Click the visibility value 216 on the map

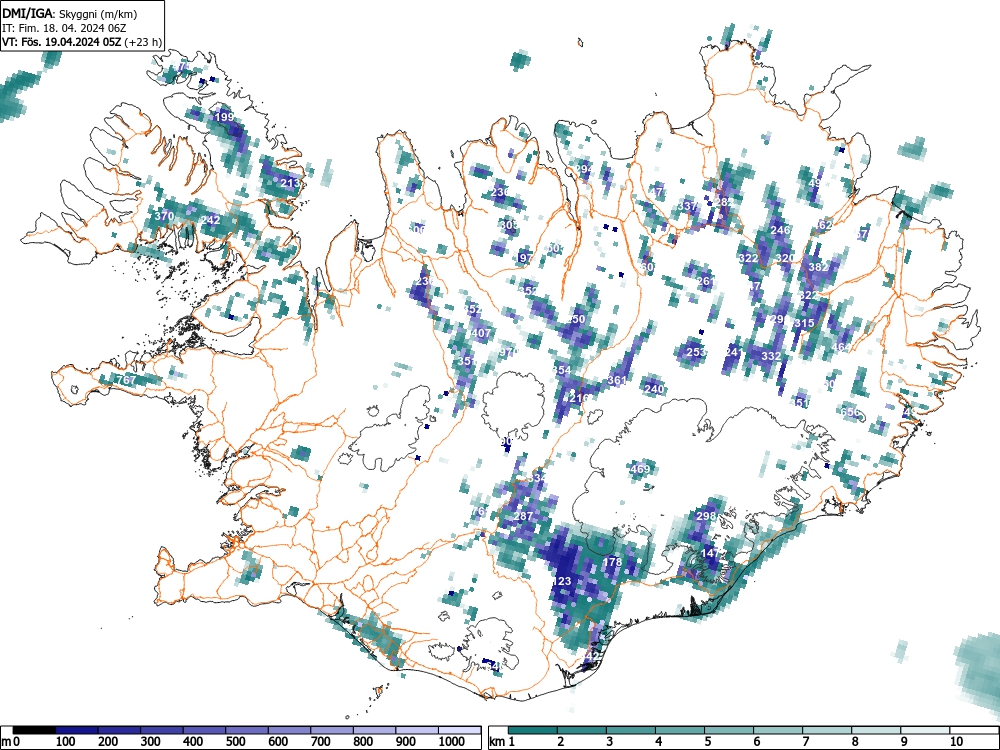tap(579, 398)
